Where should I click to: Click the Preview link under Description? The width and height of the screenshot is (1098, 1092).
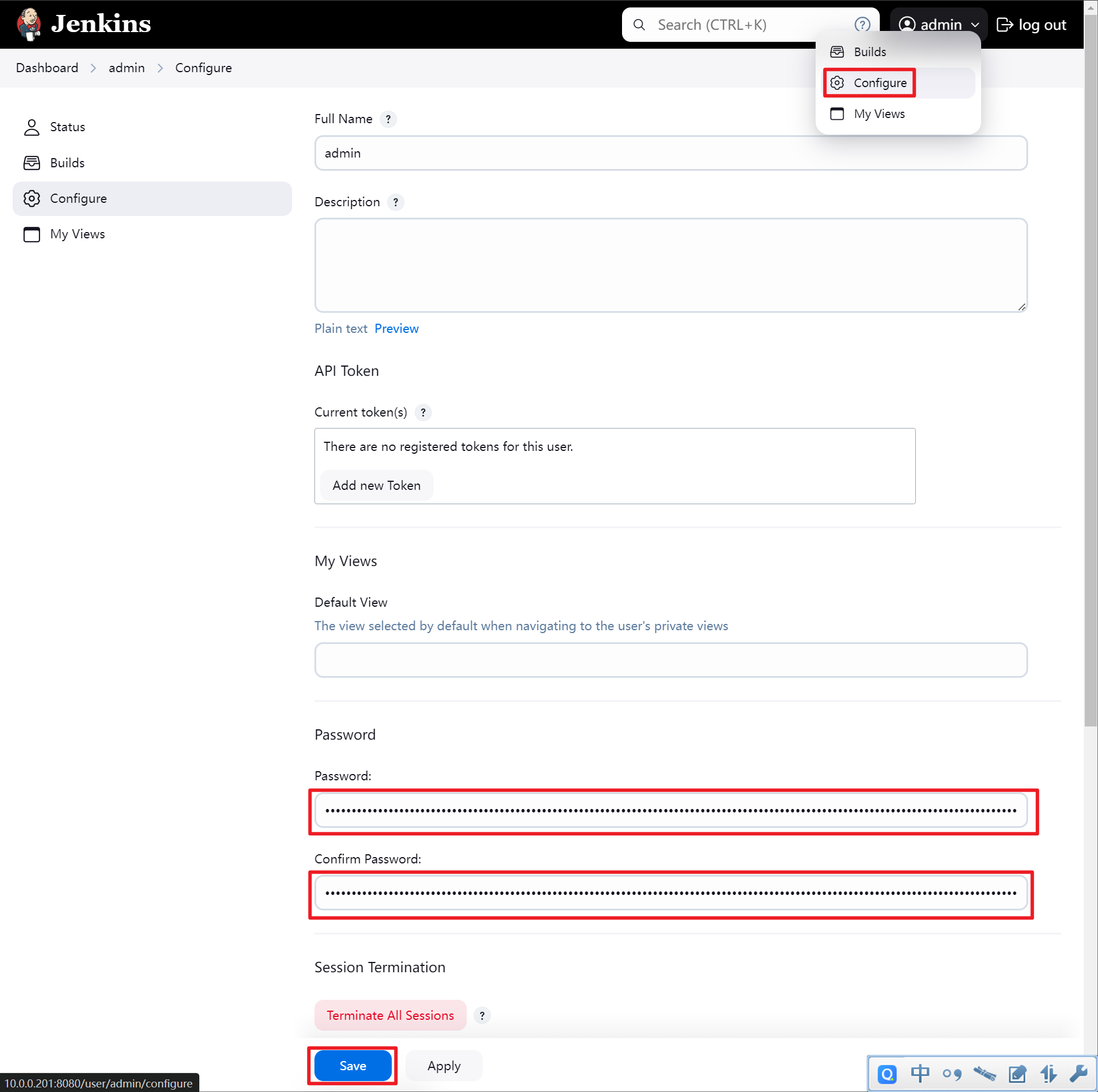point(396,329)
